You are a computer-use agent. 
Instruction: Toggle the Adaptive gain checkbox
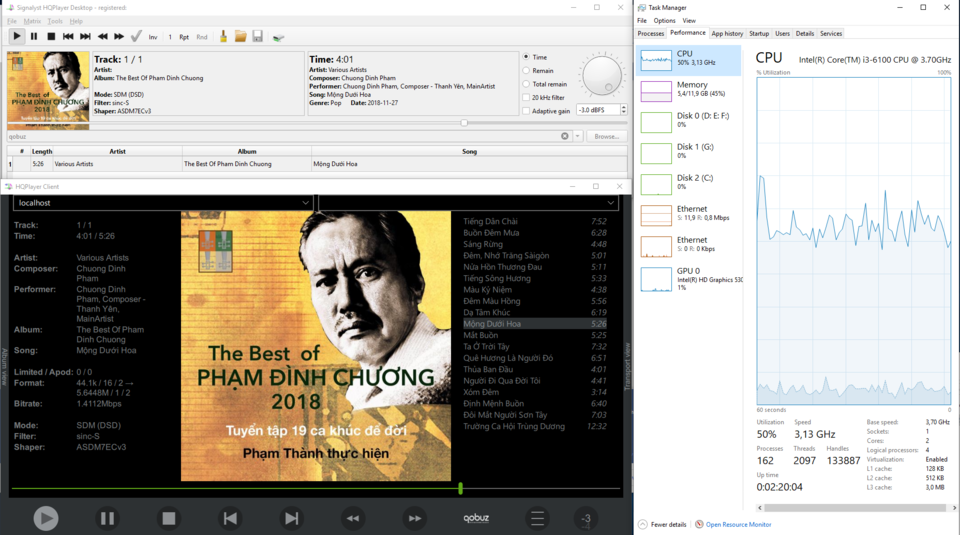point(526,111)
